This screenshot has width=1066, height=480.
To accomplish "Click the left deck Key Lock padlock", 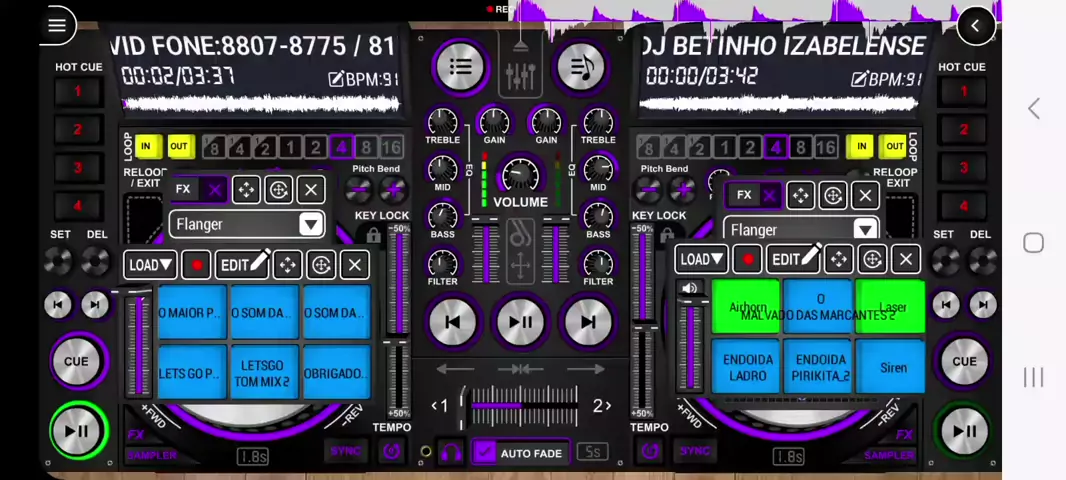I will pyautogui.click(x=373, y=236).
